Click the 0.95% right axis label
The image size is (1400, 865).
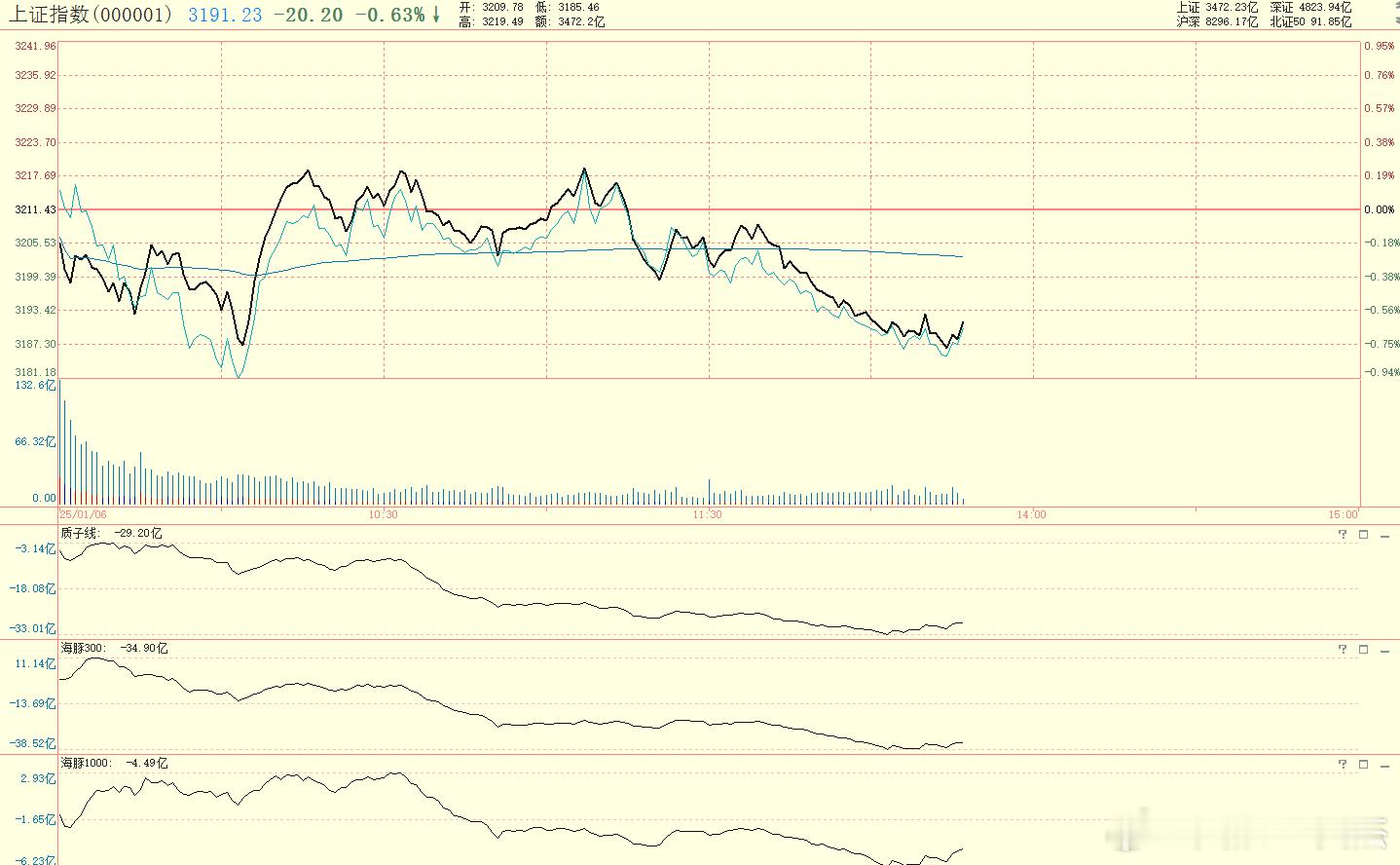point(1379,46)
